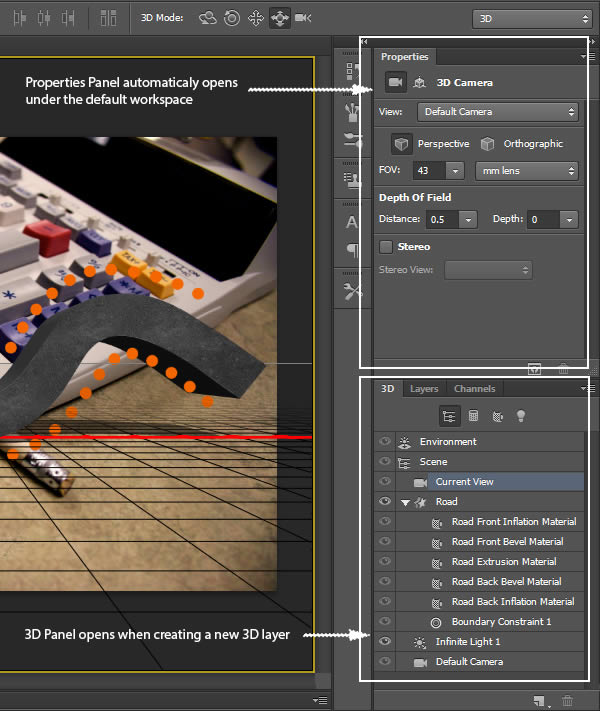Select Road Back Inflation Material
600x711 pixels.
[513, 601]
